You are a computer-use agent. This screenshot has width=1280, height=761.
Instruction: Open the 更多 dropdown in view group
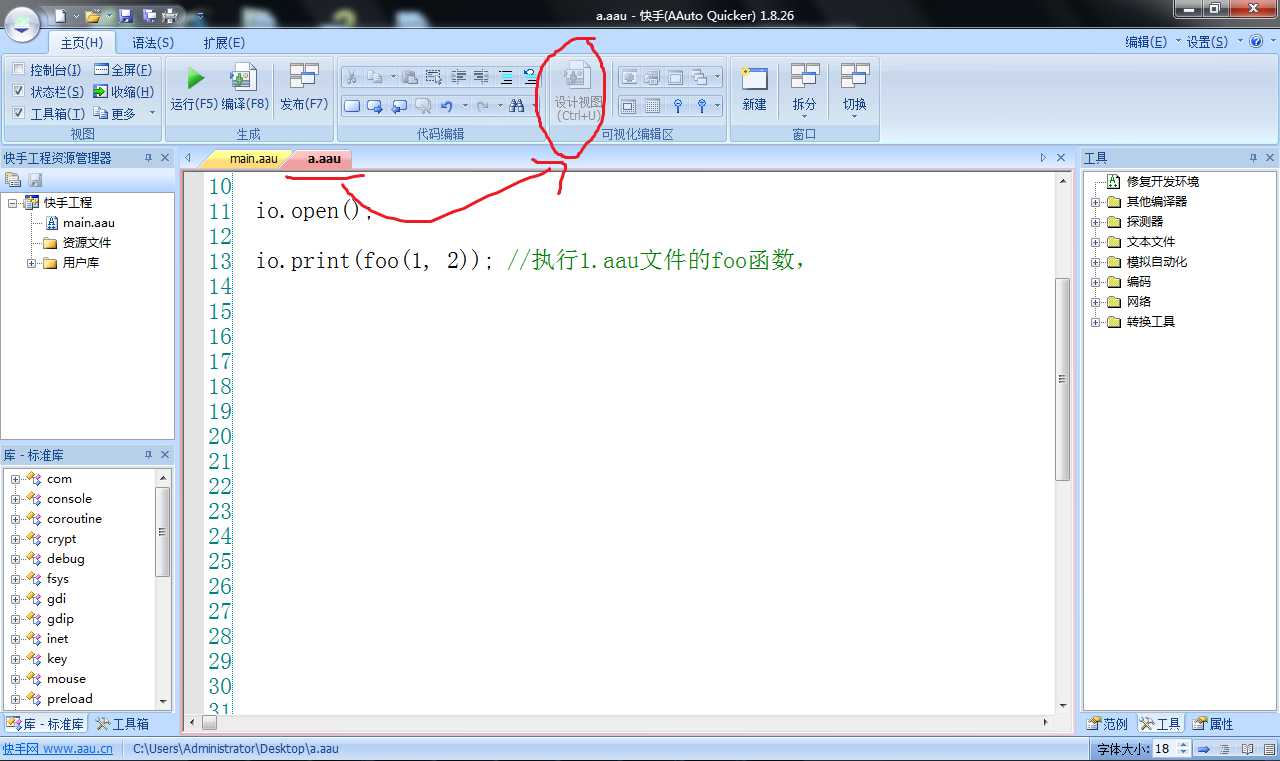click(125, 114)
